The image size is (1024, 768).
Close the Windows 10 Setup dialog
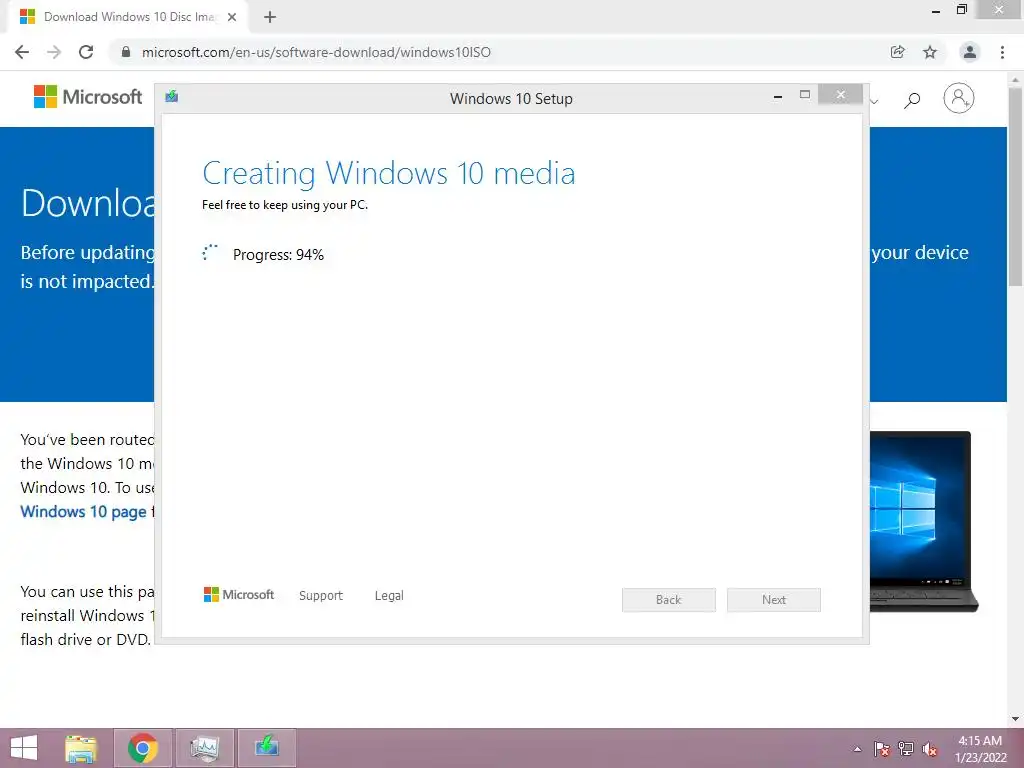click(x=840, y=95)
